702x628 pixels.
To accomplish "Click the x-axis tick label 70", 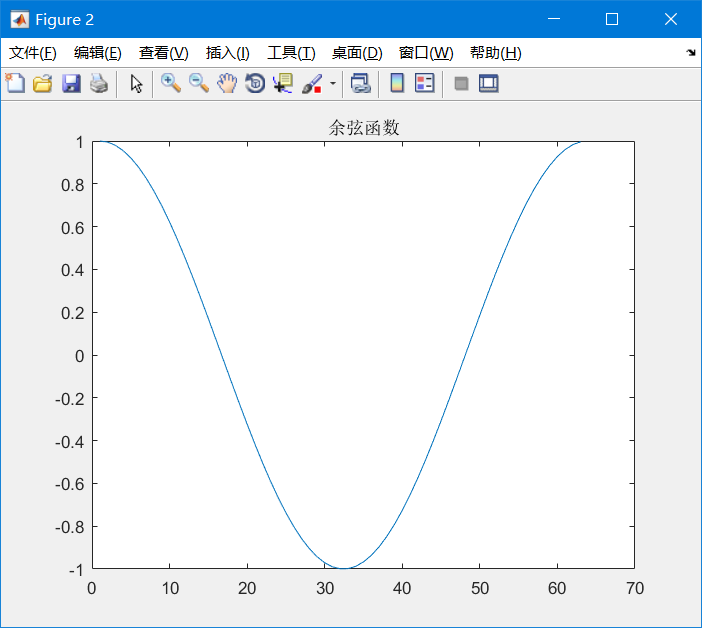I will click(x=635, y=588).
